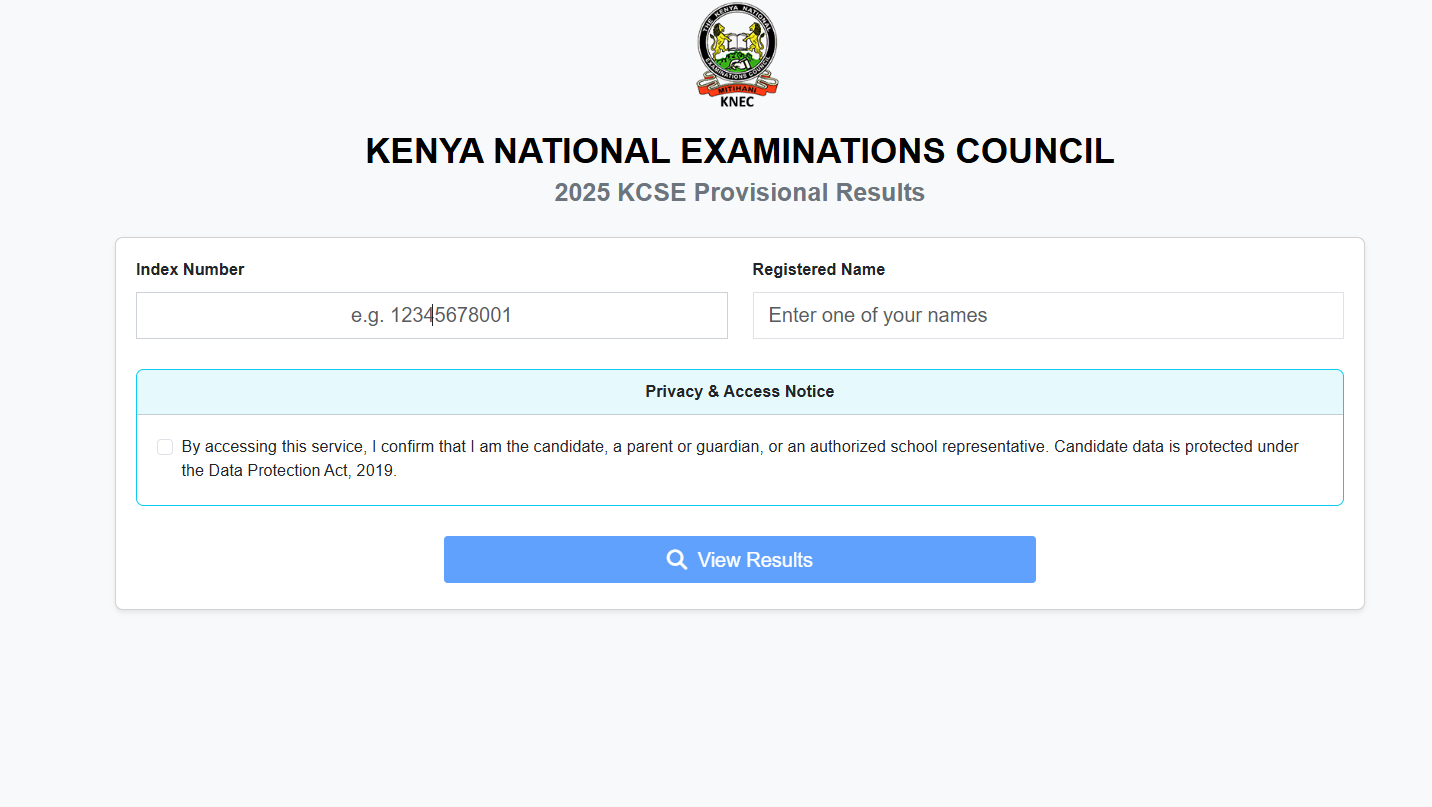Click the Data Protection Act, 2019 text
Screen dimensions: 1432x807
pyautogui.click(x=290, y=470)
